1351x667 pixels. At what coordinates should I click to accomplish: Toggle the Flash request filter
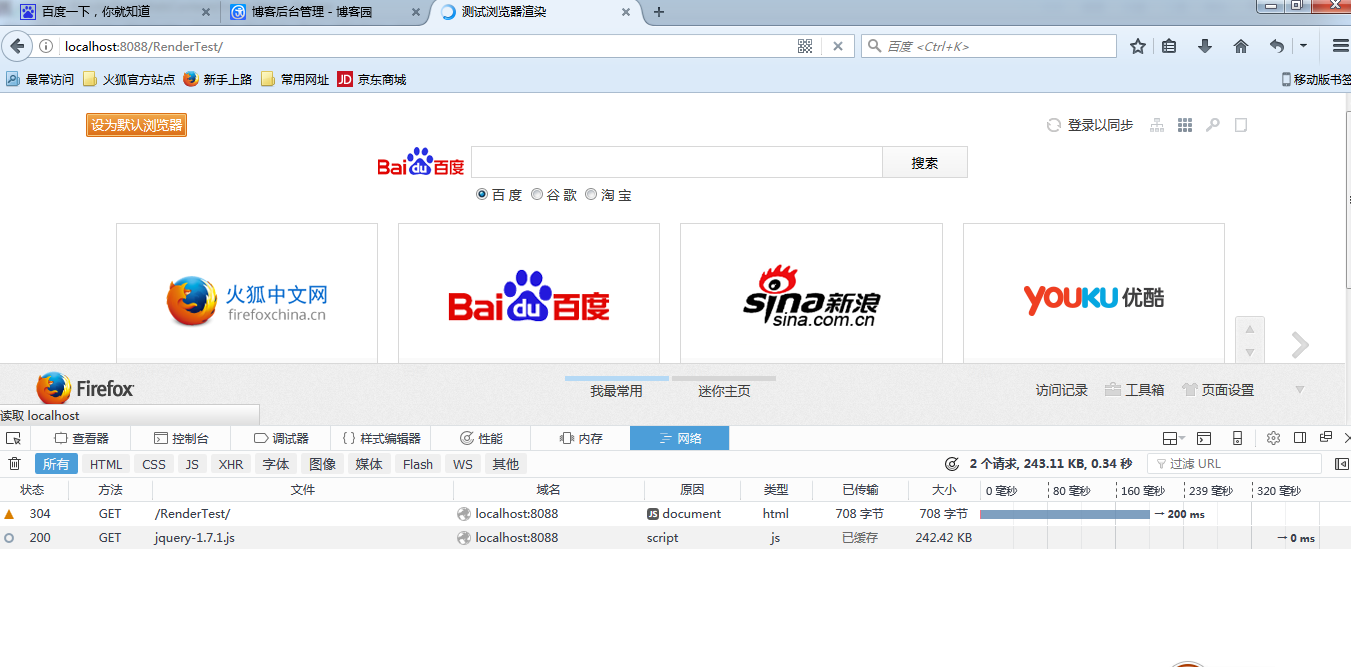[x=418, y=464]
